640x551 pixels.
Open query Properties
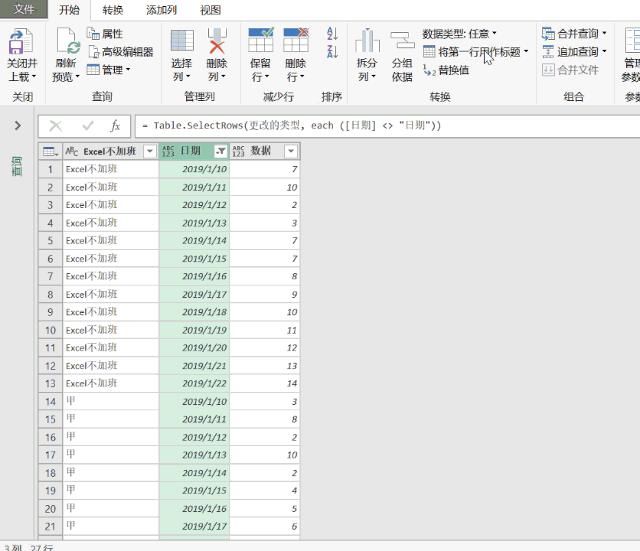tap(105, 33)
